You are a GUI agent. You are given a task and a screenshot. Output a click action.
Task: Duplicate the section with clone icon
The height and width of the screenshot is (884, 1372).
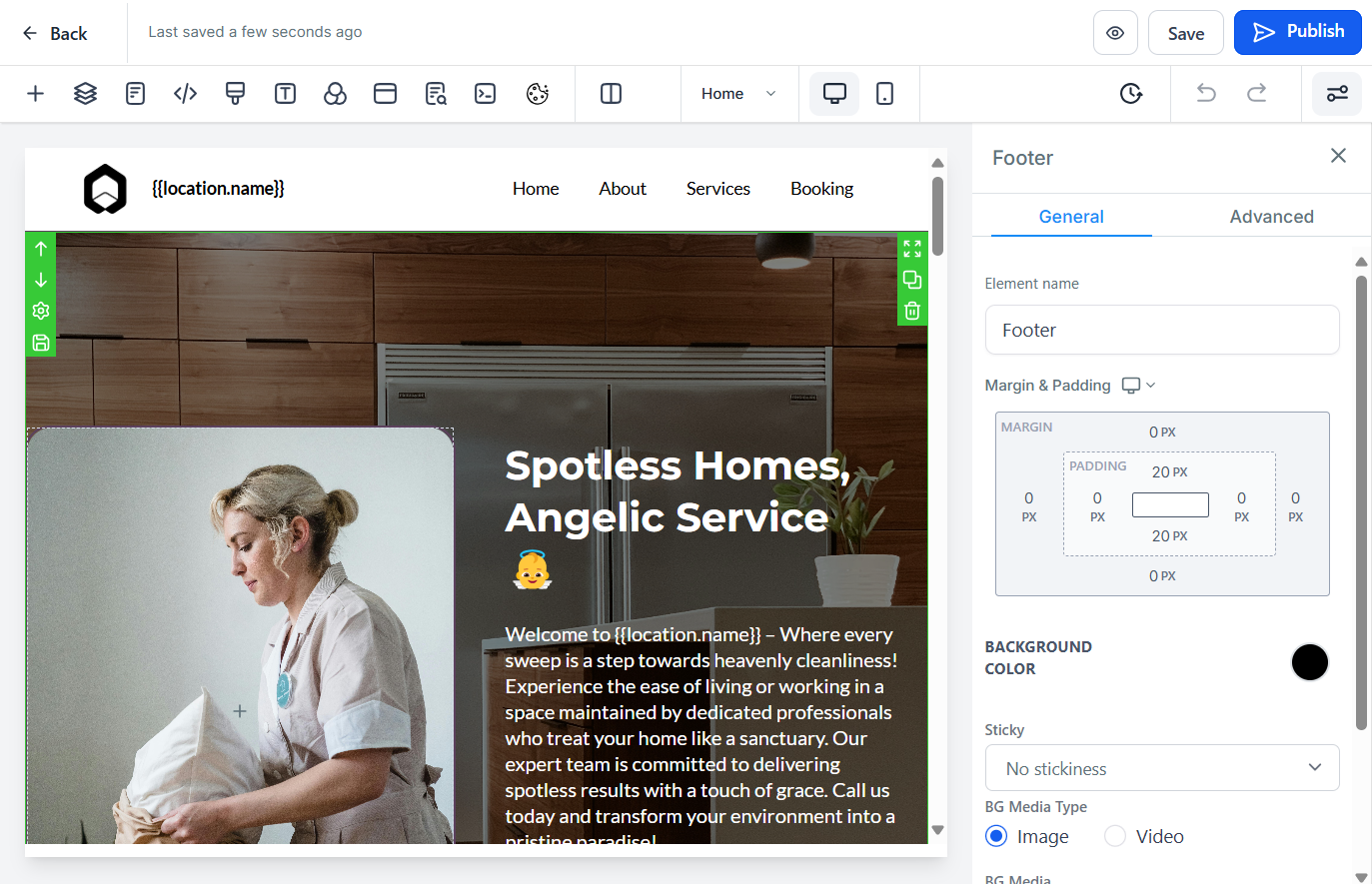[x=912, y=280]
